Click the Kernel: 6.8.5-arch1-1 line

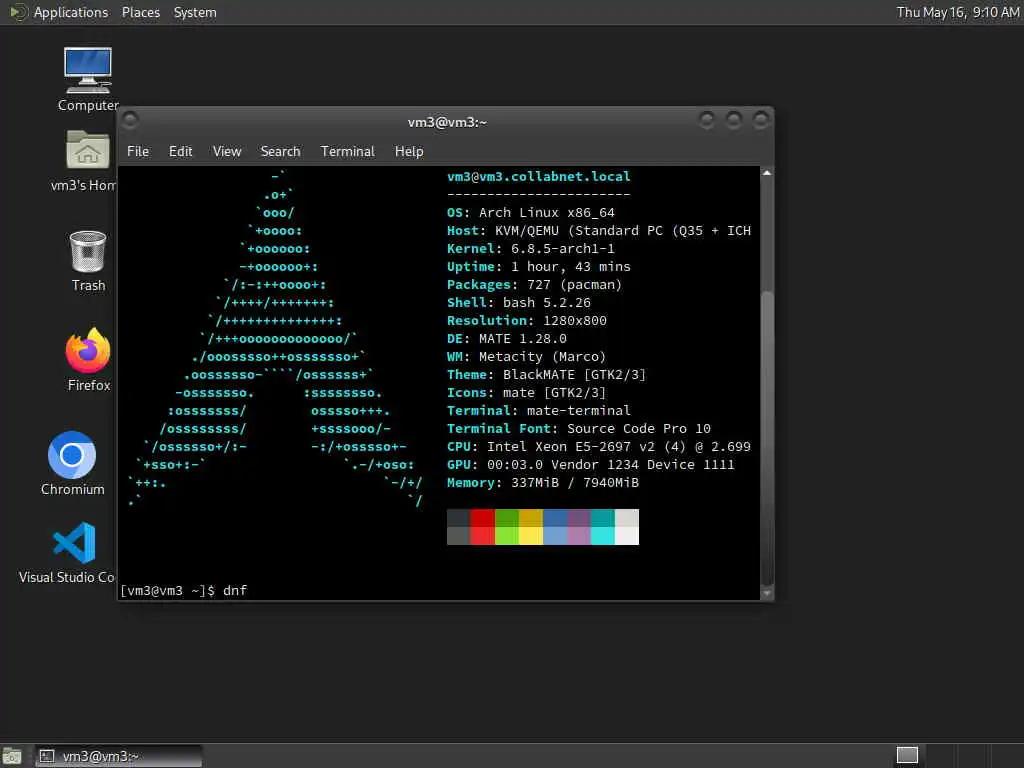pos(530,248)
